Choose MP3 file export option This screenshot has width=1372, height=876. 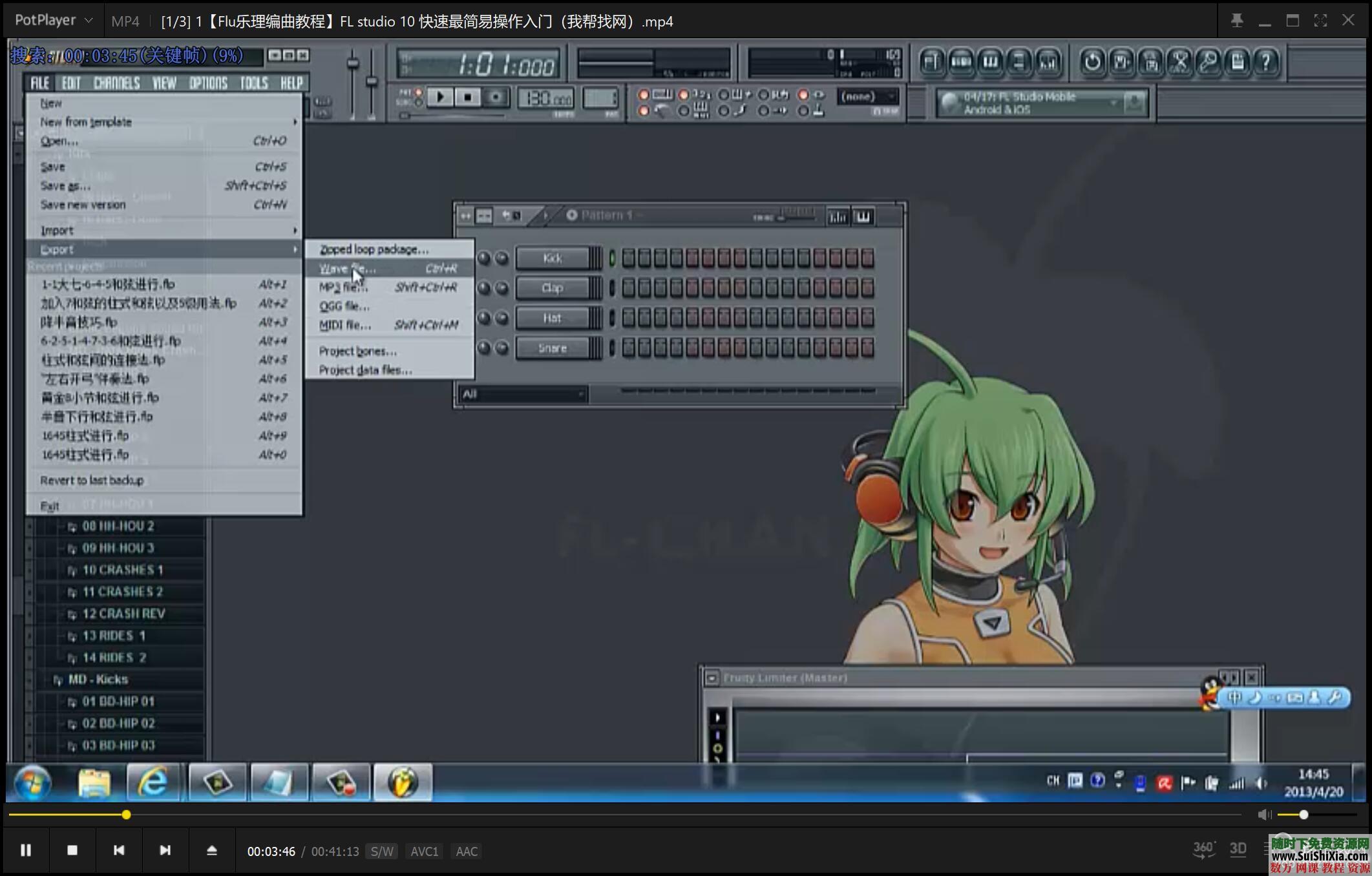click(343, 287)
